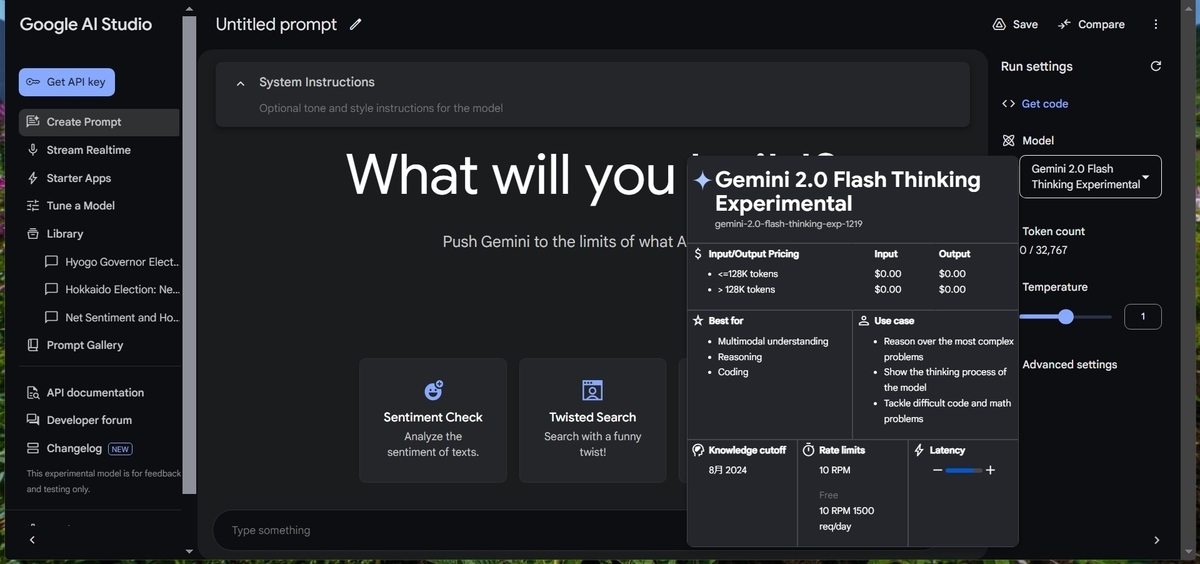Viewport: 1200px width, 564px height.
Task: Click the Developer forum chat icon
Action: 33,421
